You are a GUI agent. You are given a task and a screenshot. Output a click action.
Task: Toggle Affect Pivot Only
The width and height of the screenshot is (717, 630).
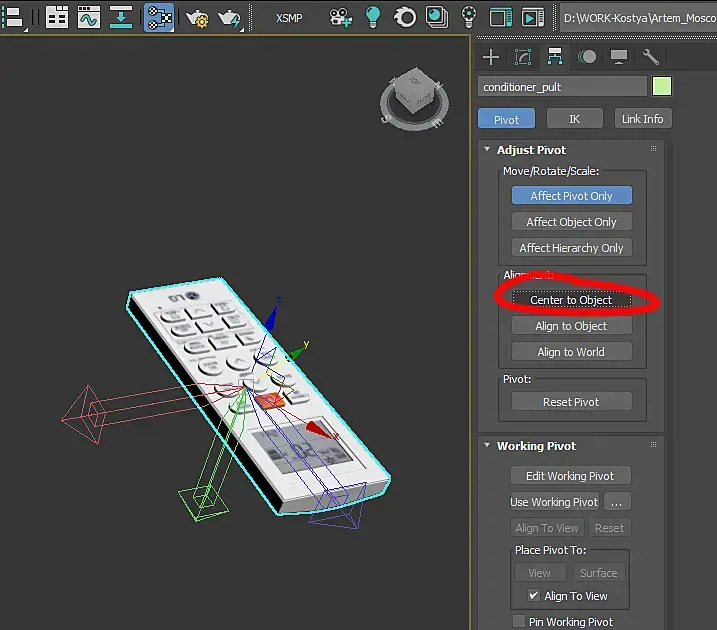(x=572, y=196)
